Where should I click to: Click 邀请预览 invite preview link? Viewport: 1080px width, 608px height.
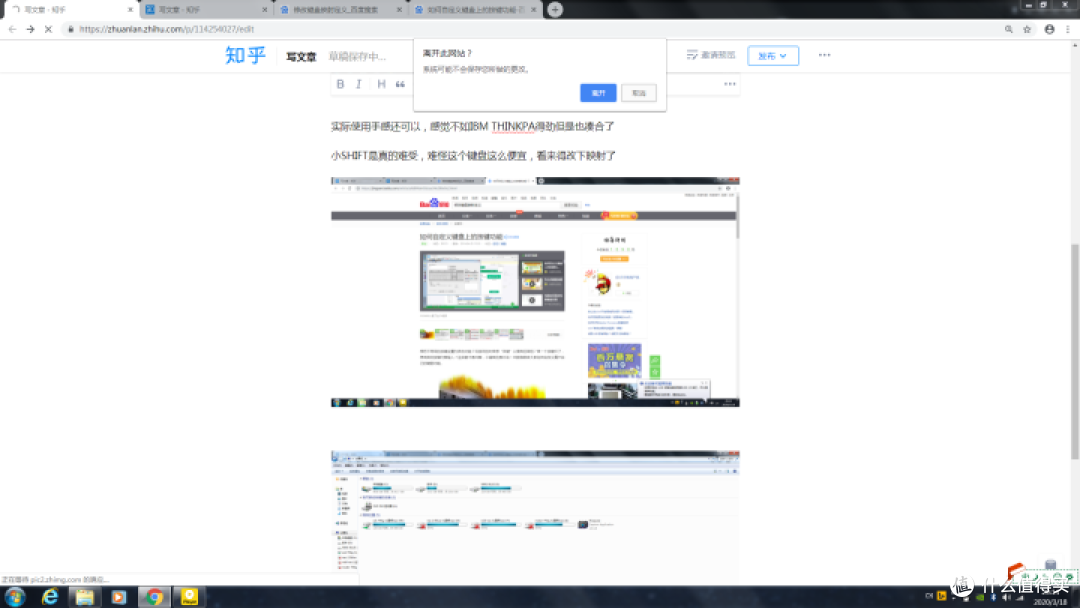711,55
